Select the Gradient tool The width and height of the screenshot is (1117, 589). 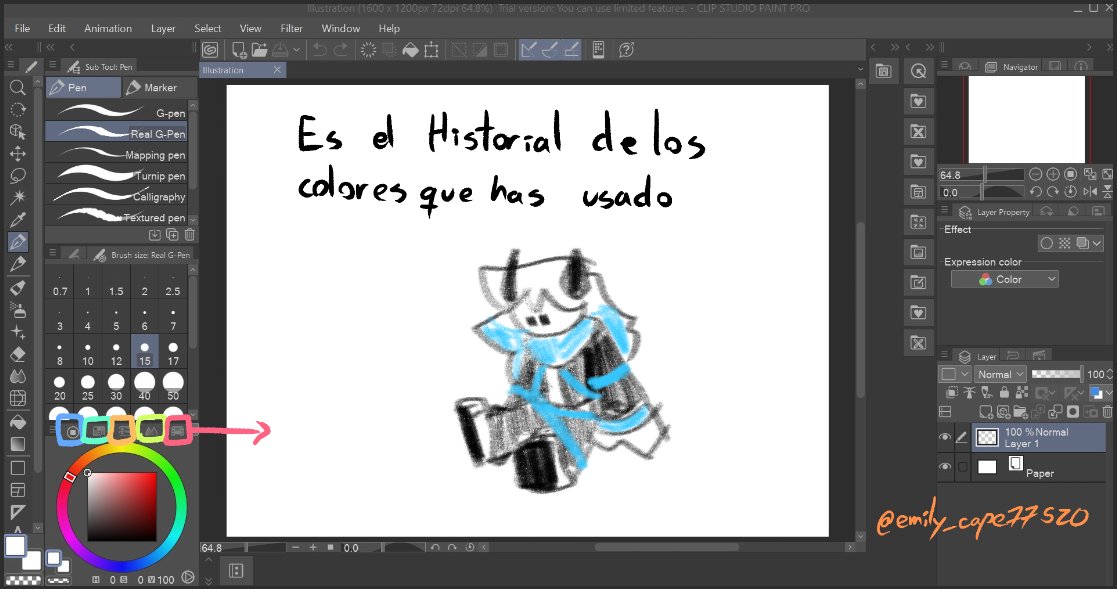(18, 444)
